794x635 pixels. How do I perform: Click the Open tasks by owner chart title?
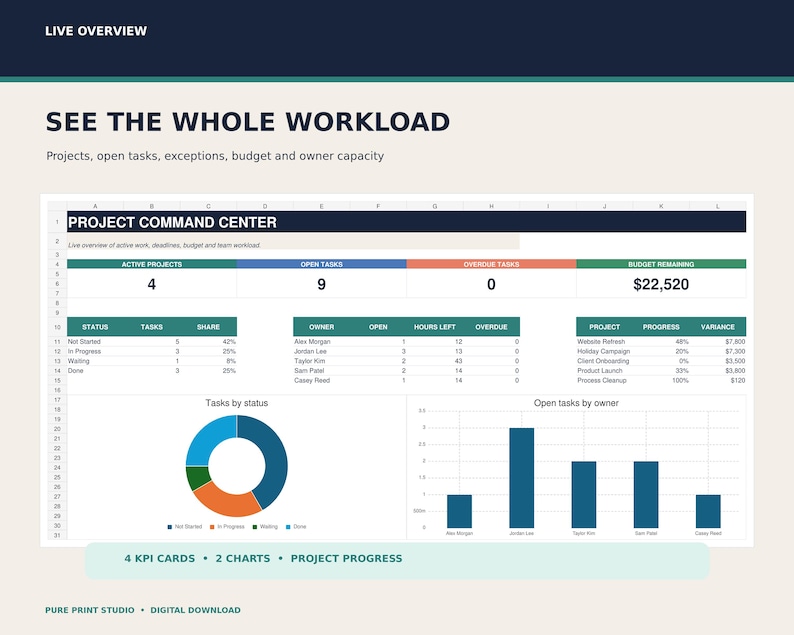576,403
